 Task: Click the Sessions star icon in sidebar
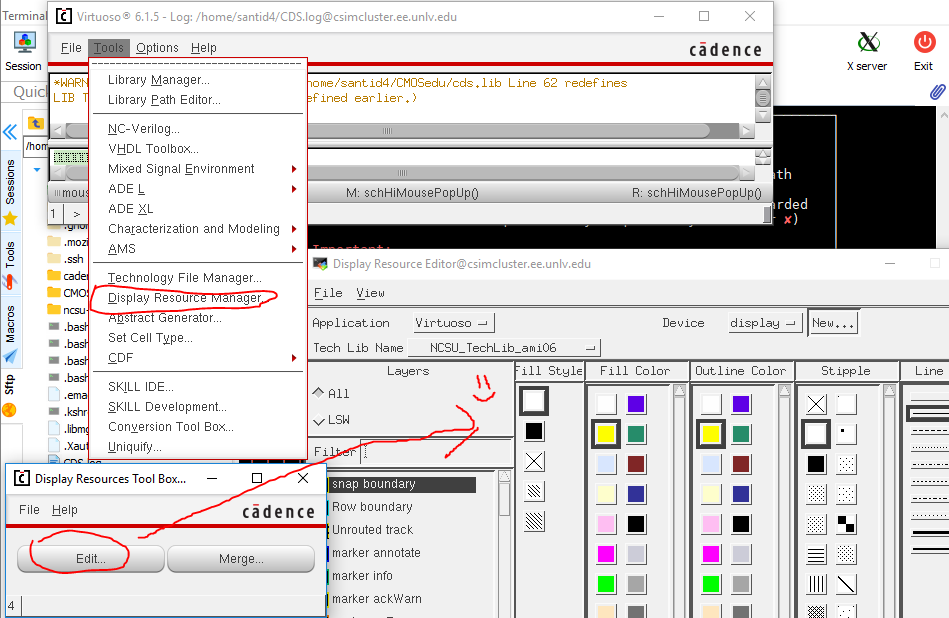coord(10,219)
